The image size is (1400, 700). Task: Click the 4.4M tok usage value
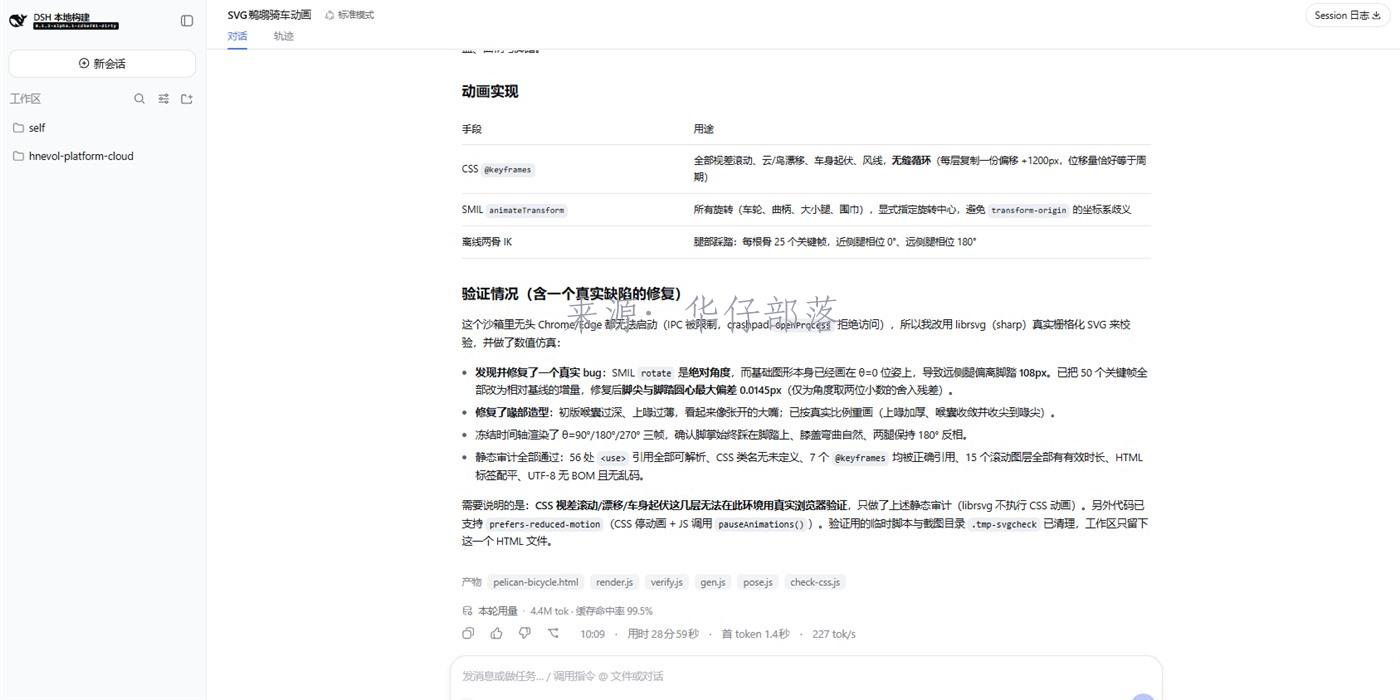click(549, 611)
